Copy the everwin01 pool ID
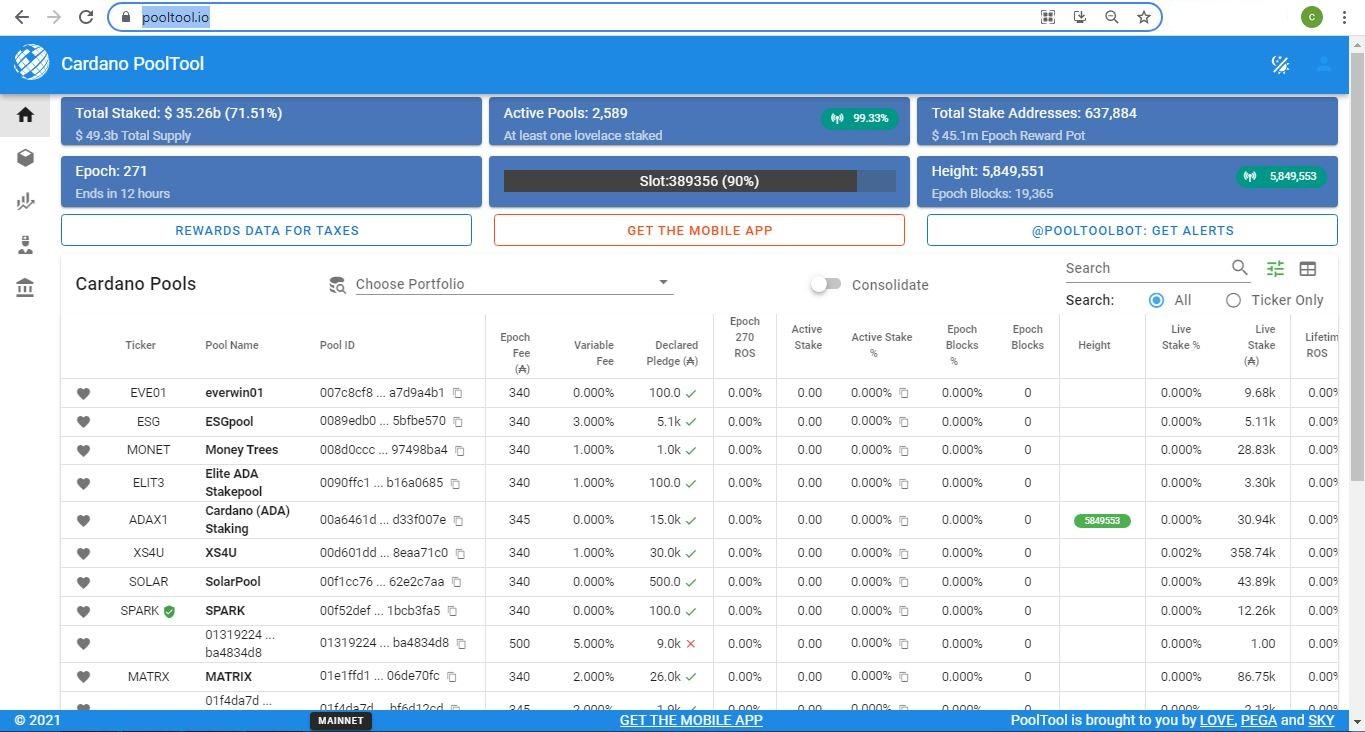1365x732 pixels. (457, 393)
